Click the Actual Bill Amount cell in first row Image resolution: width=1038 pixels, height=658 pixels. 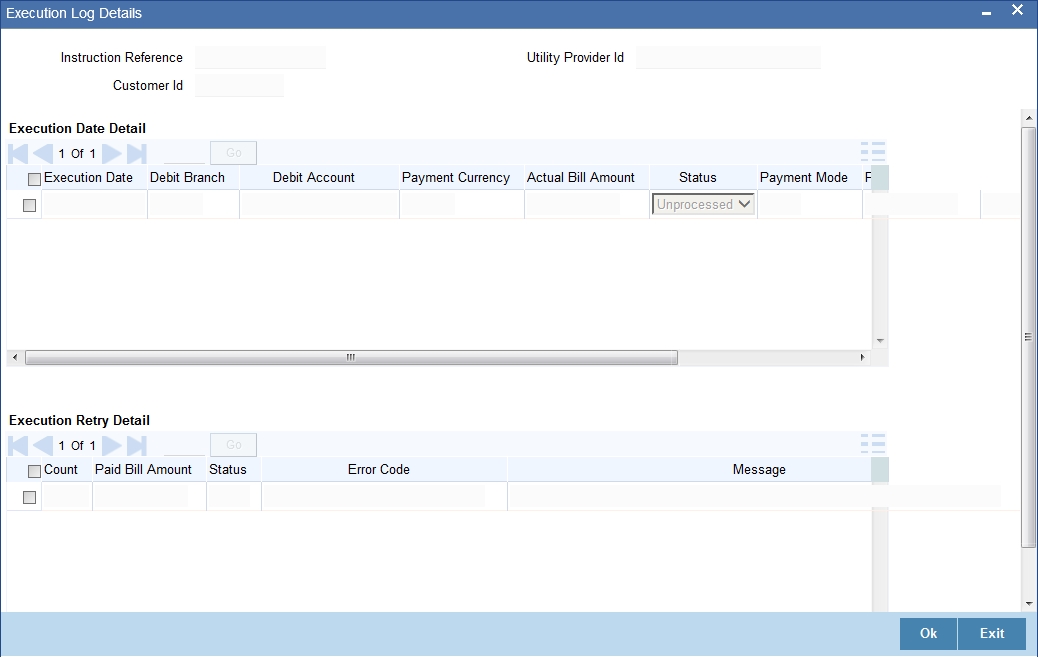573,205
